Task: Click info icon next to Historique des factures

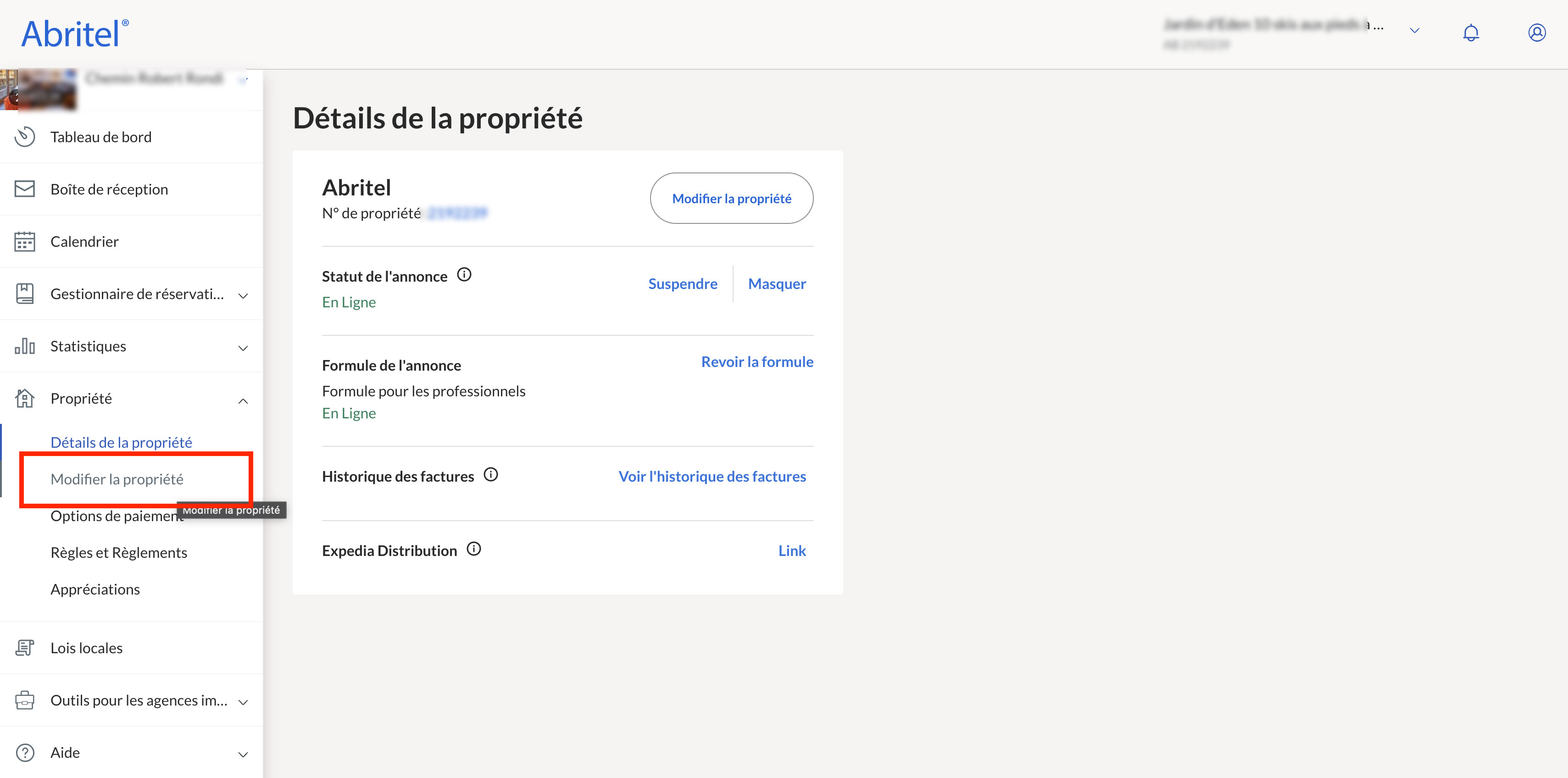Action: [x=490, y=474]
